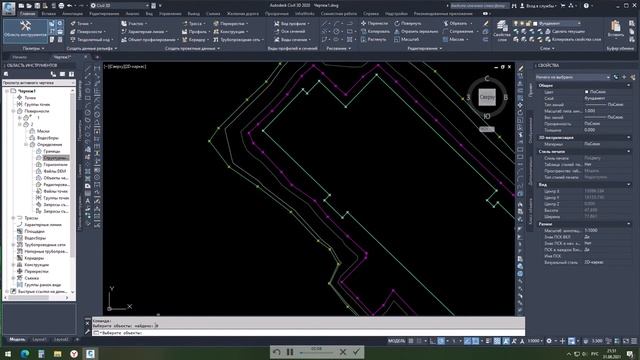Open the Анализ ribbon tab
640x360 pixels.
[x=132, y=13]
